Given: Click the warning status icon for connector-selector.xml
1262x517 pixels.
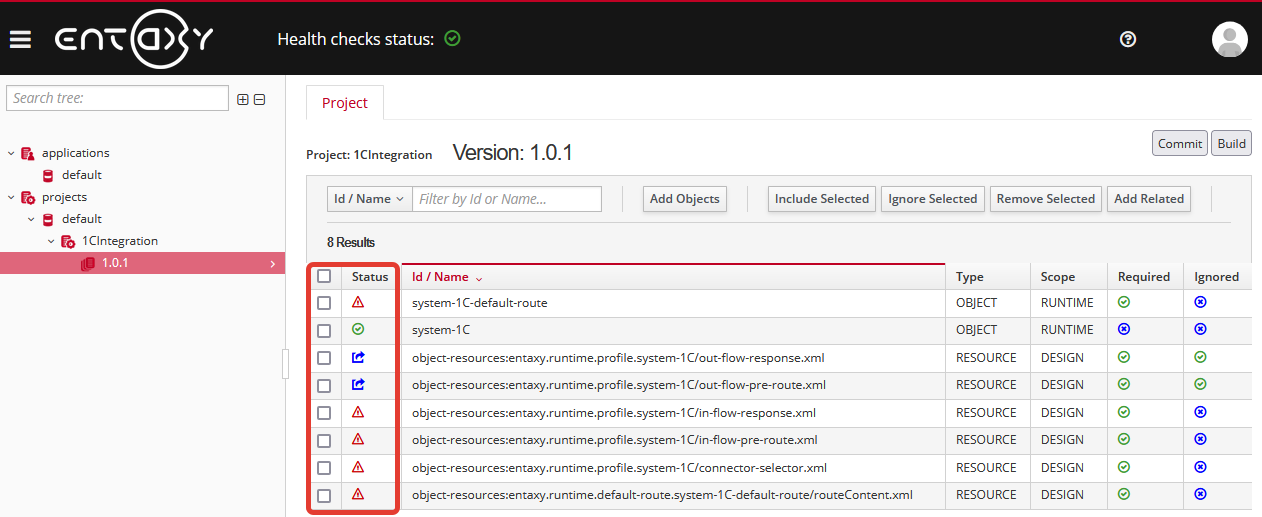Looking at the screenshot, I should coord(358,467).
